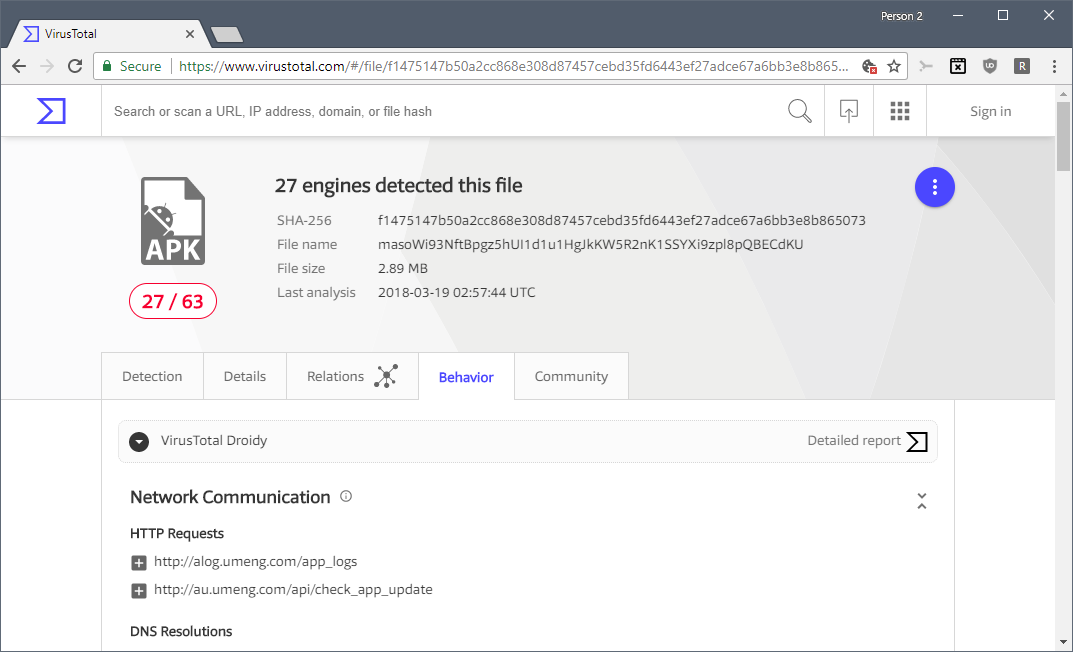Screen dimensions: 1073x652
Task: Click the 2018-03-19 02:57:44 UTC timestamp
Action: [x=456, y=292]
